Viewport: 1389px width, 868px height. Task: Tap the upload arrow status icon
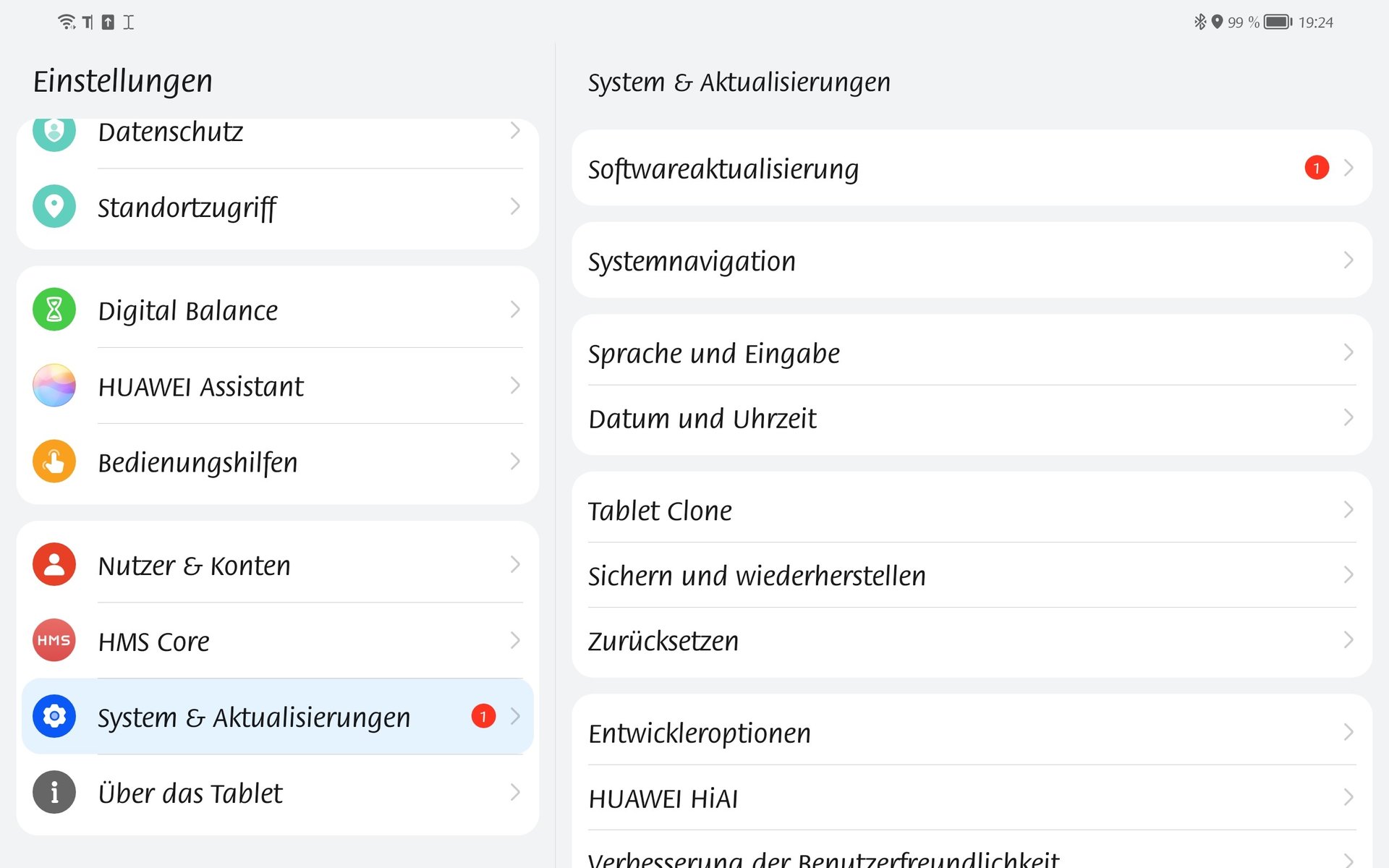[108, 22]
